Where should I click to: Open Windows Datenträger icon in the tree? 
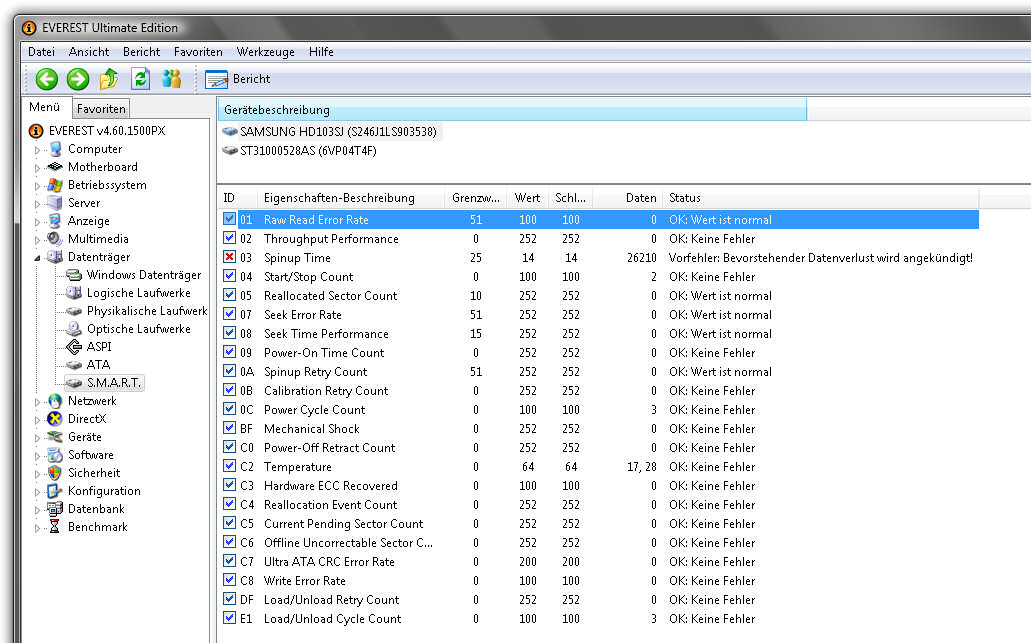click(74, 275)
